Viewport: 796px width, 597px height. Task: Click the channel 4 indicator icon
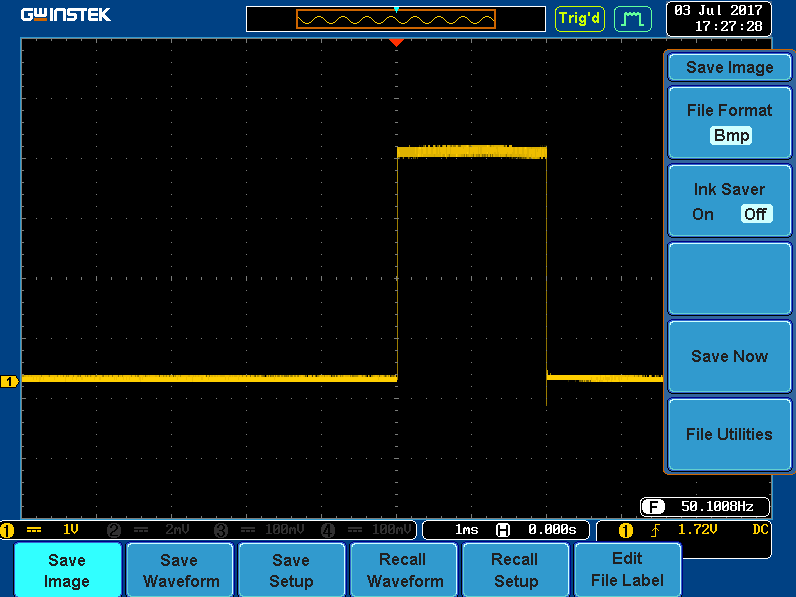[328, 530]
